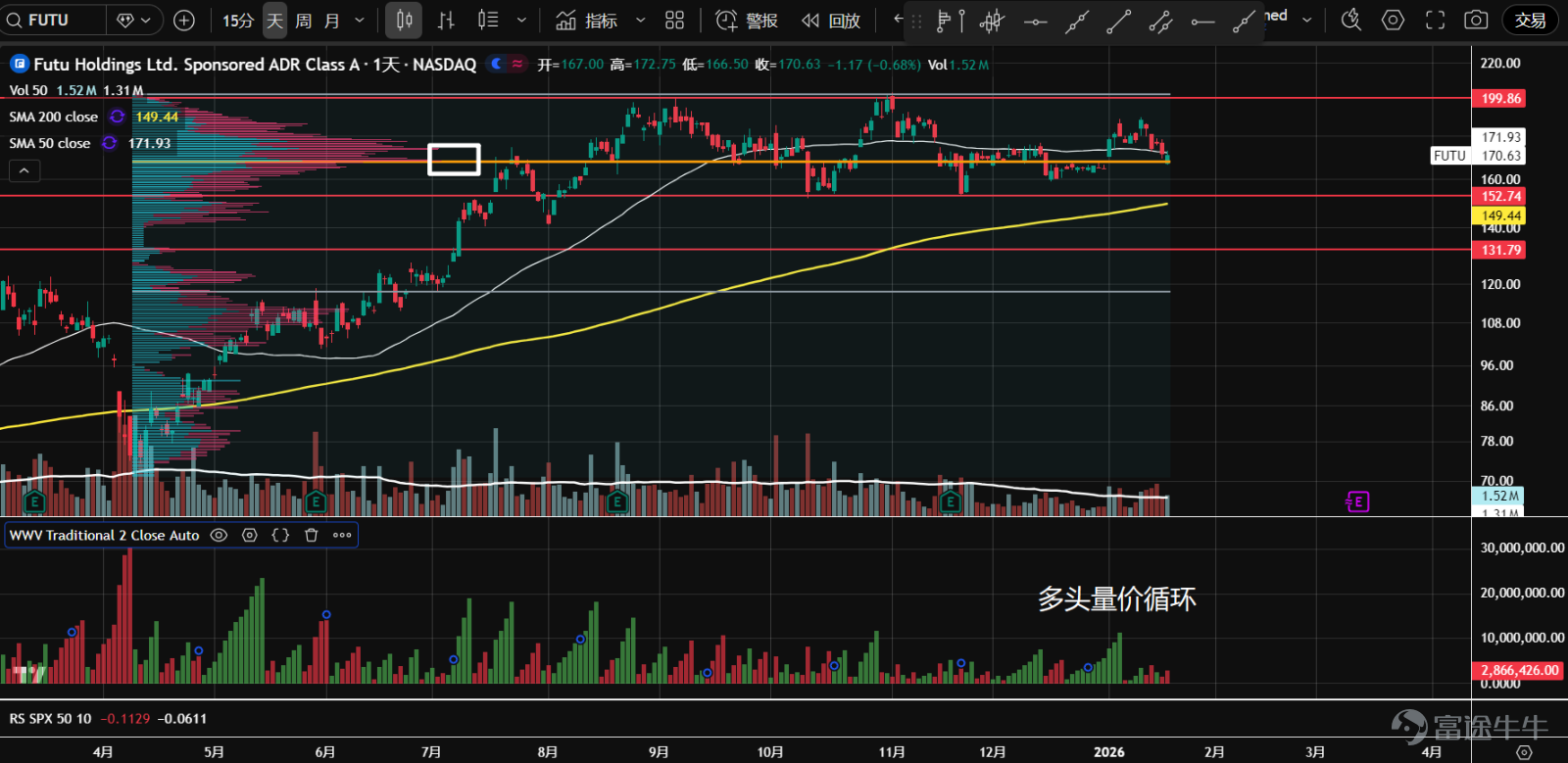The width and height of the screenshot is (1568, 763).
Task: Select the bar chart type icon
Action: pyautogui.click(x=446, y=20)
